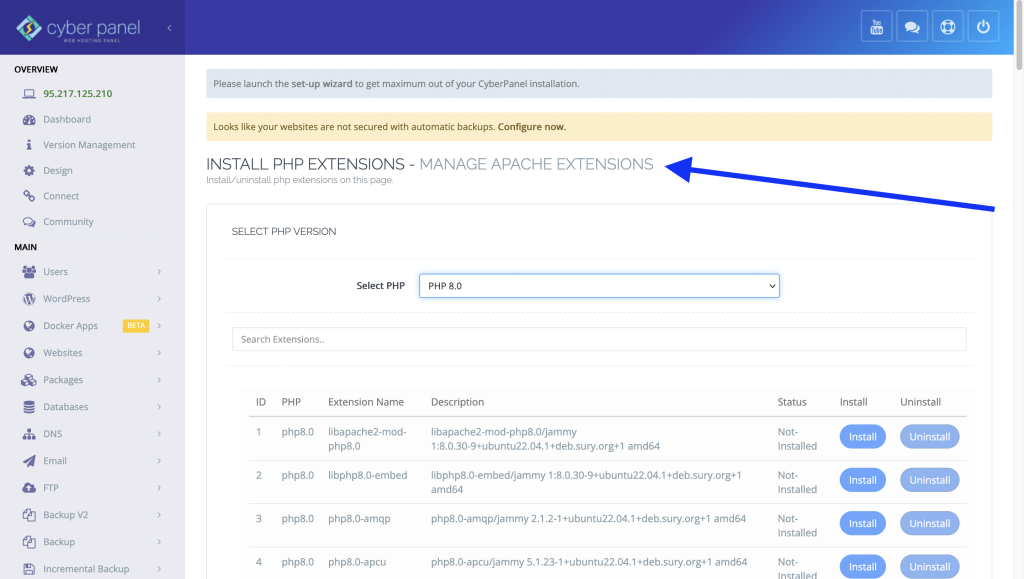Click the FTP cloud upload icon

pyautogui.click(x=29, y=488)
